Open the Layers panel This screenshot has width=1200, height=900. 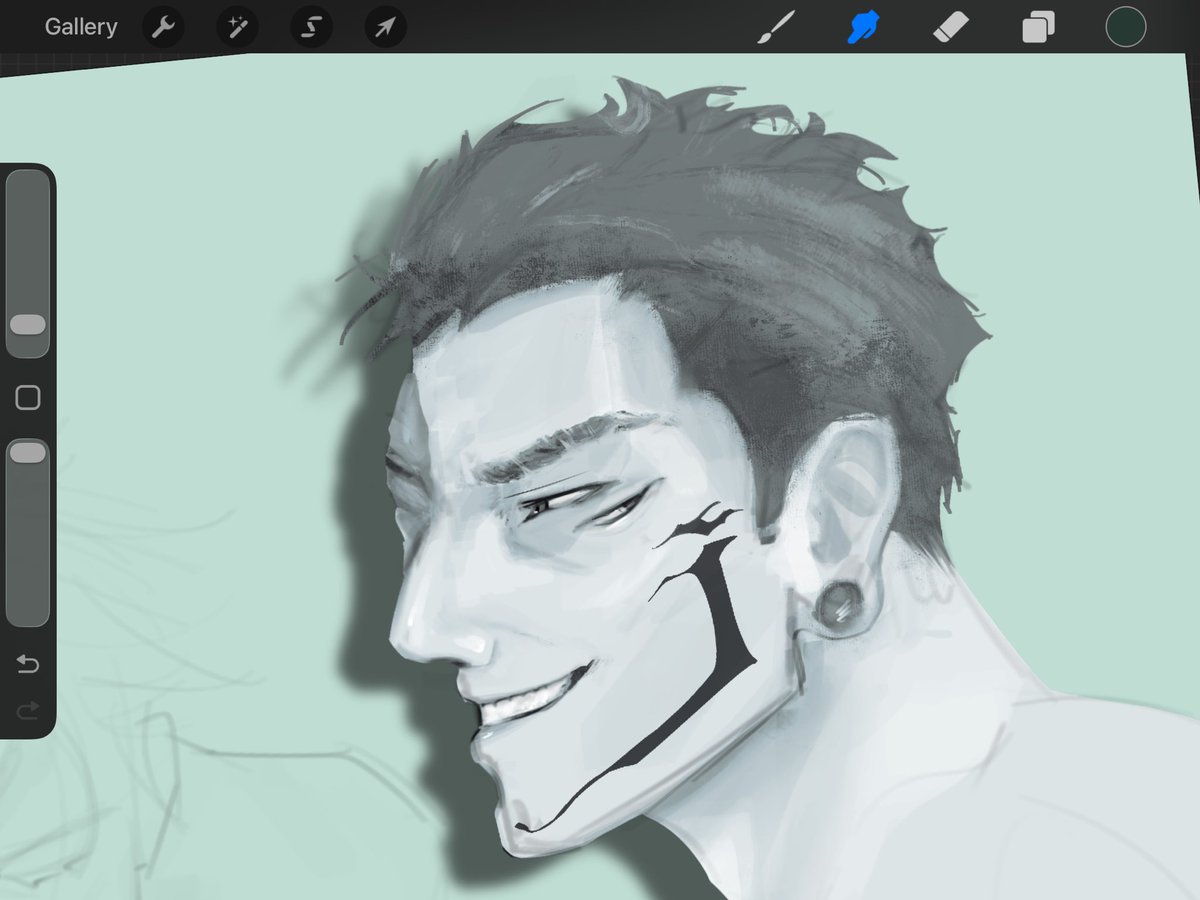click(1038, 28)
